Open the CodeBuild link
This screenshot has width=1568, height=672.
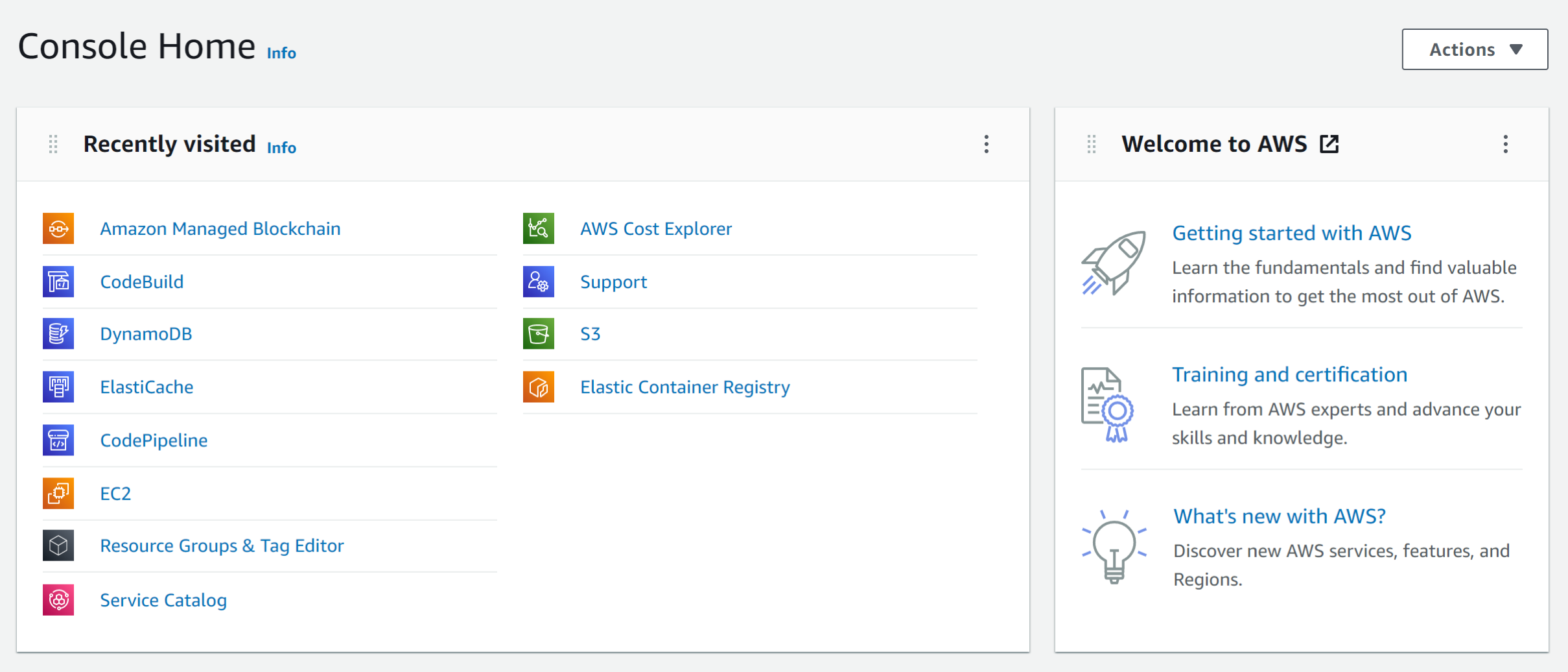[142, 282]
